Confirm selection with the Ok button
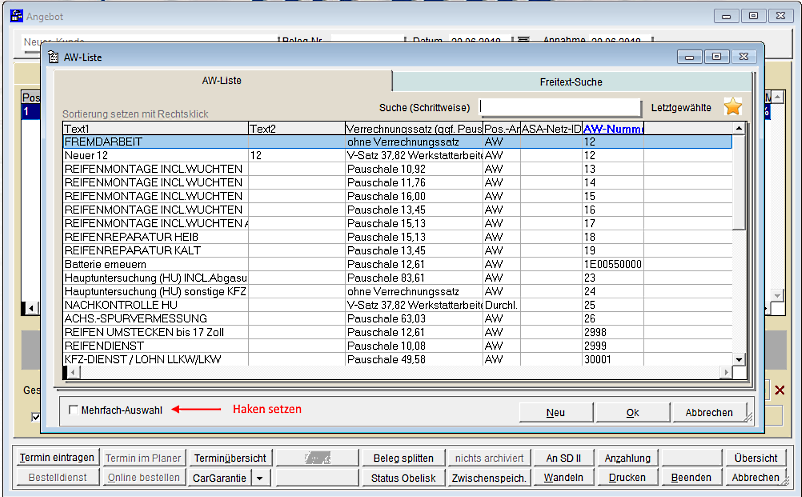This screenshot has height=497, width=802. click(x=632, y=412)
